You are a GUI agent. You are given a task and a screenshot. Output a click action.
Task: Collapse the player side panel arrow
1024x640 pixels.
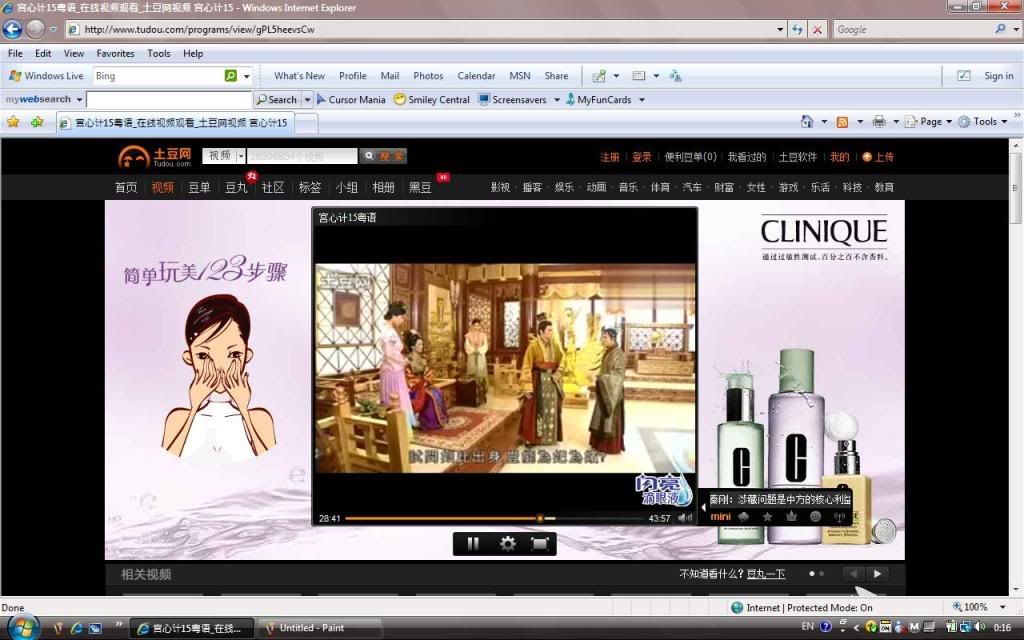coord(703,507)
